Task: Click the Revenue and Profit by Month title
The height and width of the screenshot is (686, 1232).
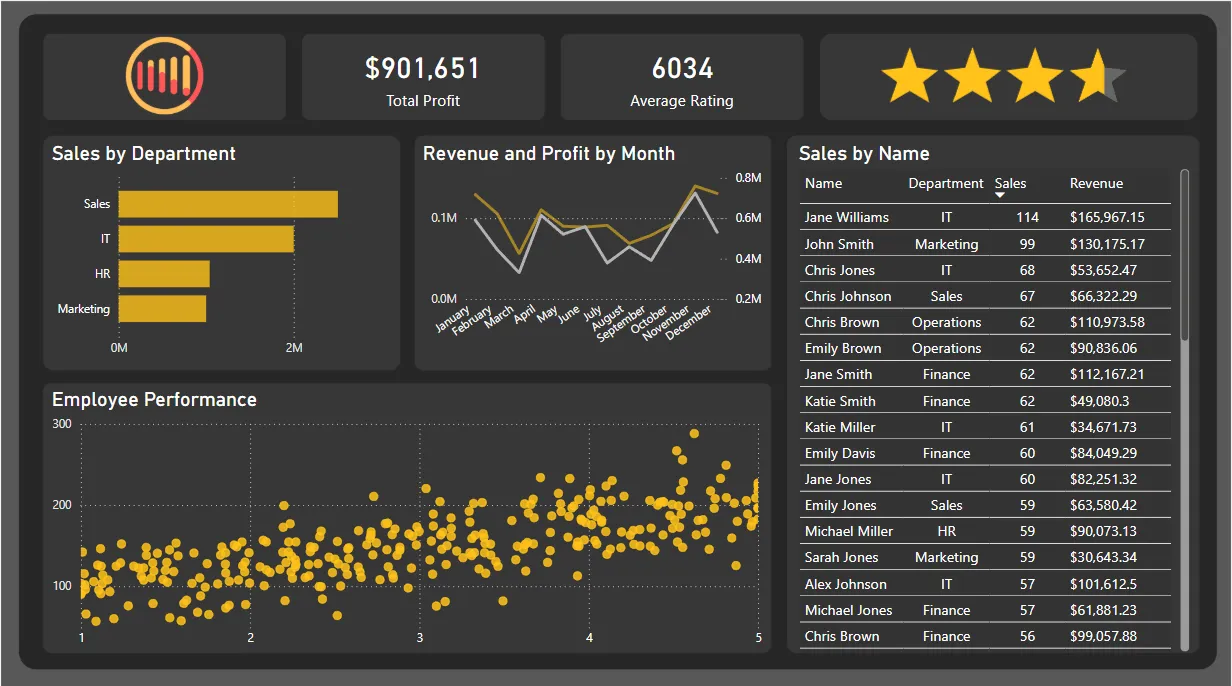Action: [x=549, y=154]
